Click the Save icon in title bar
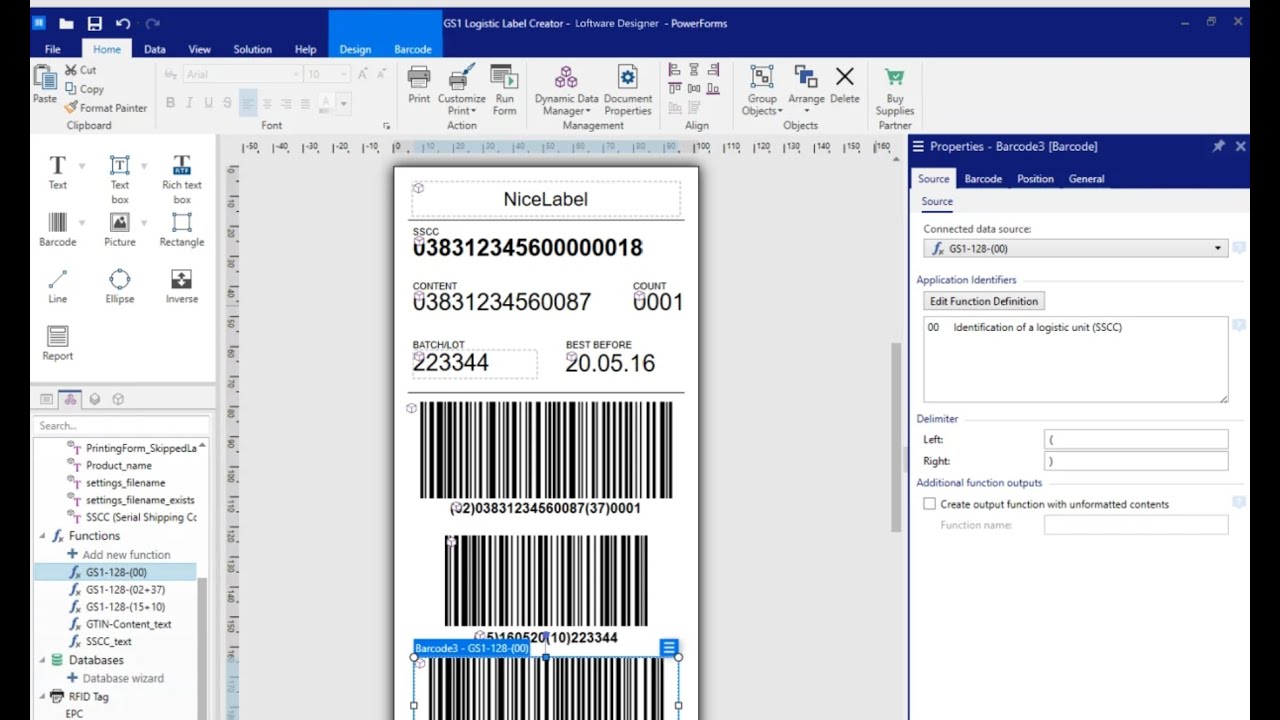Screen dimensions: 1280x720 click(x=94, y=23)
